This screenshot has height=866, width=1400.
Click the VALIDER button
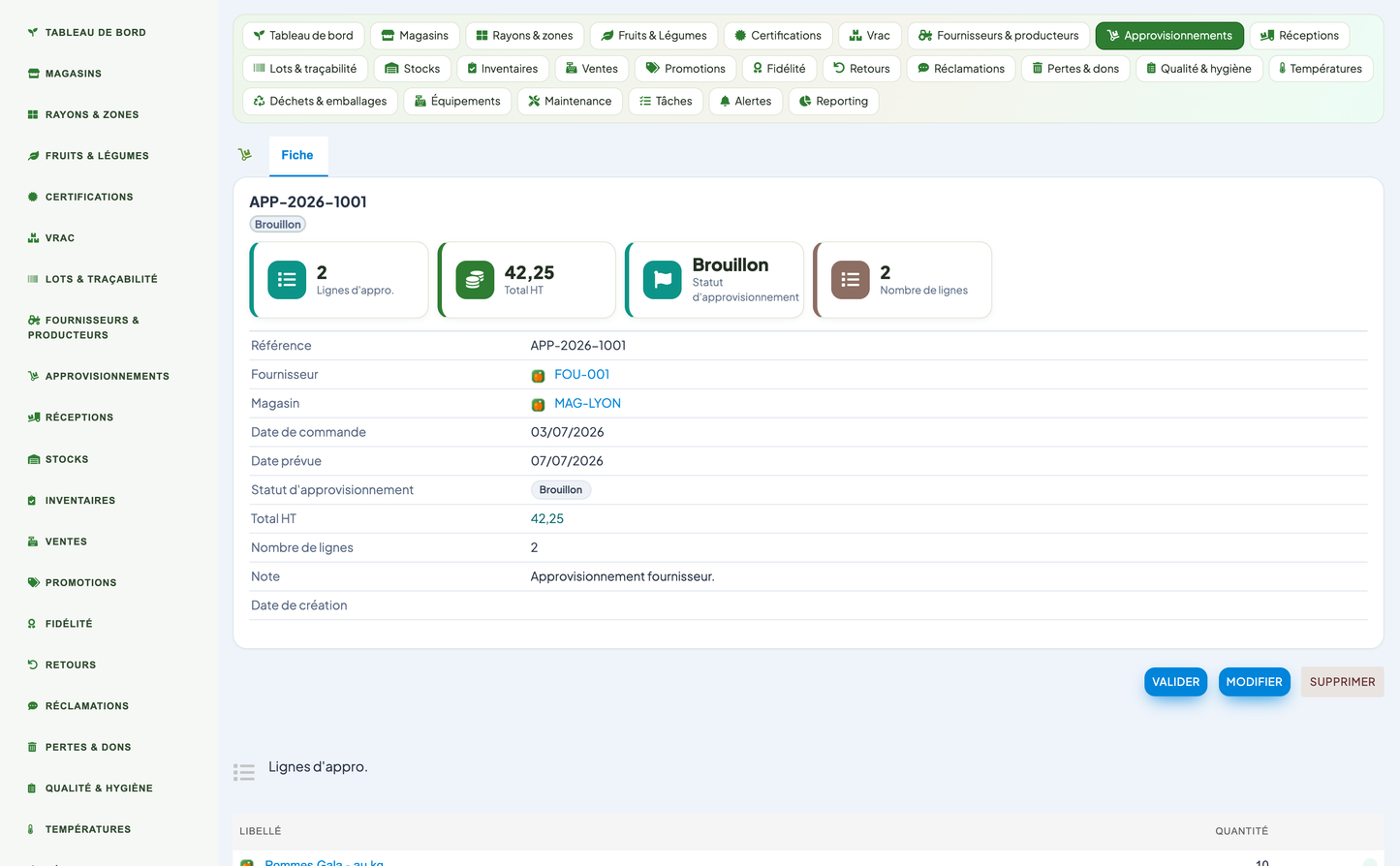tap(1175, 682)
